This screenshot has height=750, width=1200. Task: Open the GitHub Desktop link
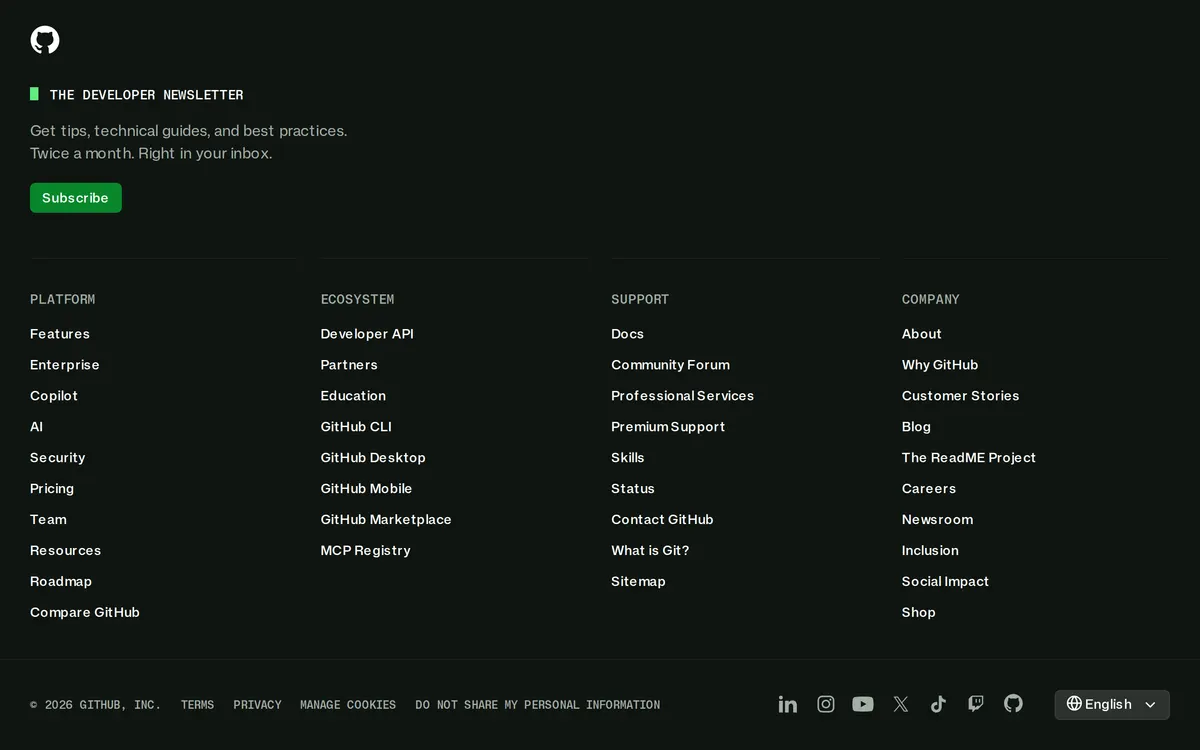373,458
